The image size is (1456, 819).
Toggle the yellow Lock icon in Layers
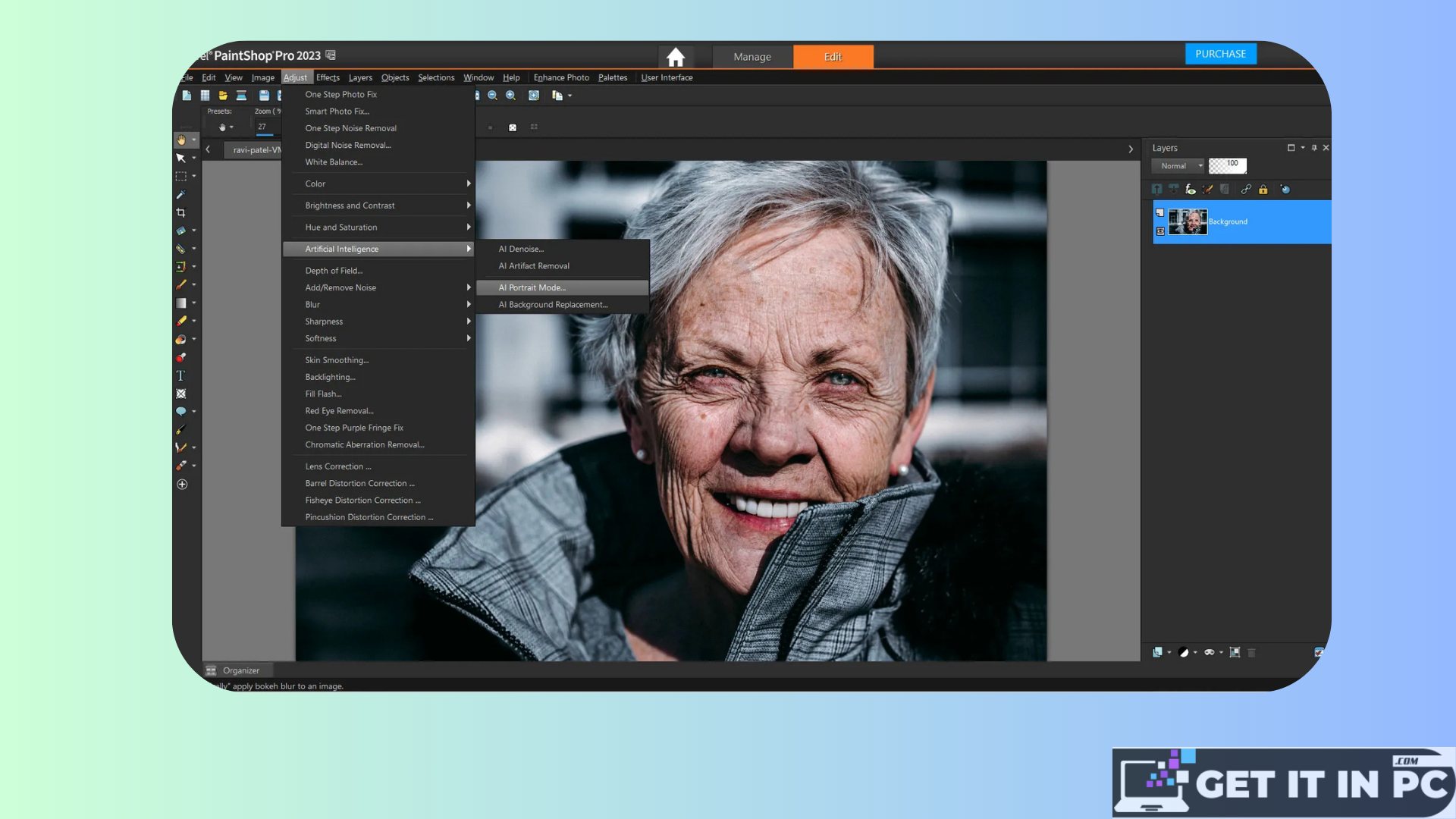(1263, 190)
